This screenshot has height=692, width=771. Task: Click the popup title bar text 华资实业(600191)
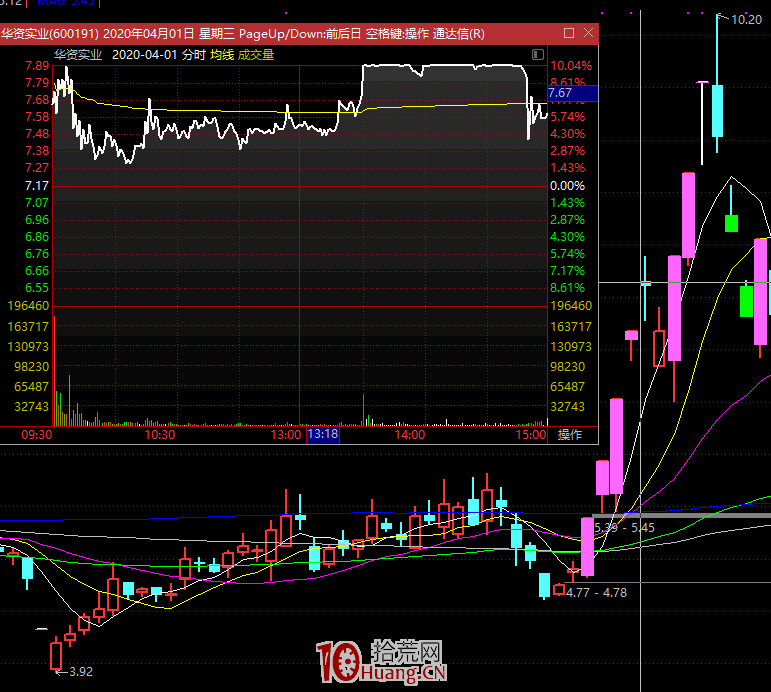point(49,33)
